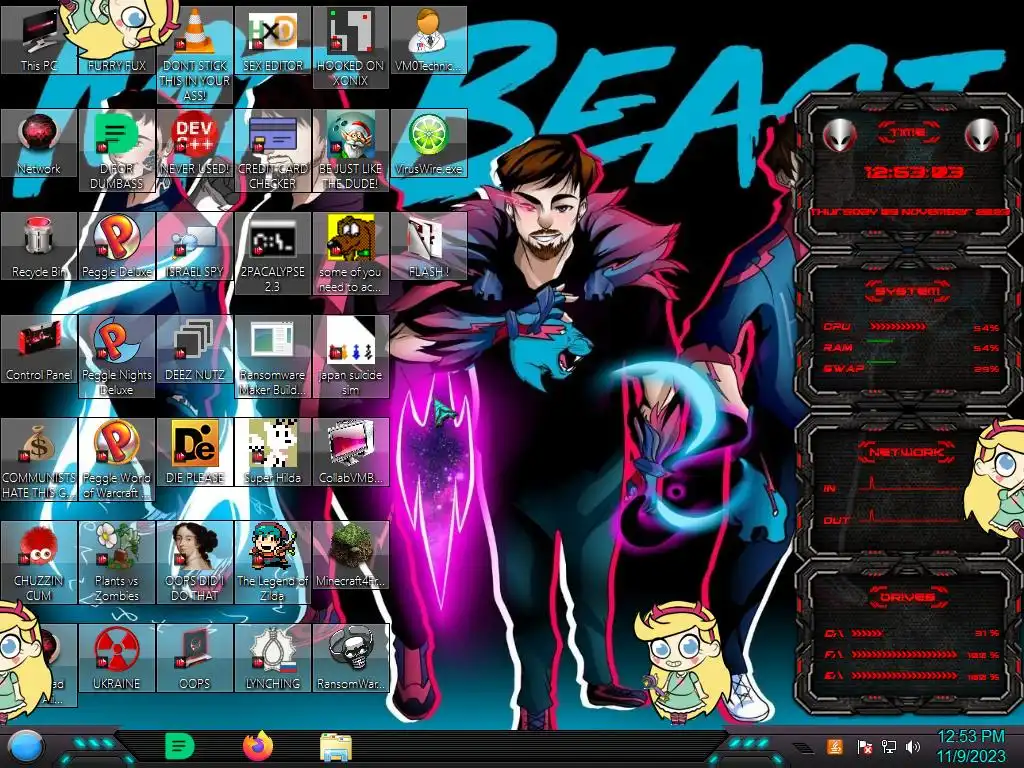Open the DIE PLEASE shortcut
The image size is (1024, 768).
195,453
